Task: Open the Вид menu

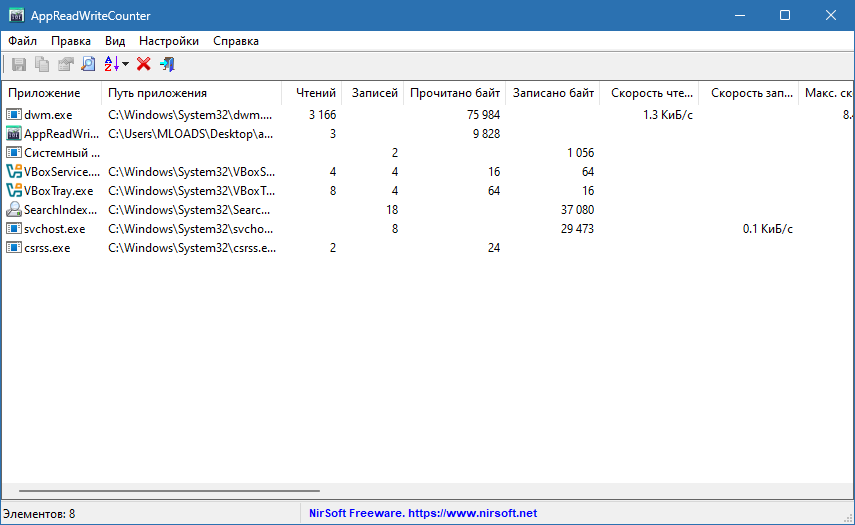Action: [x=115, y=41]
